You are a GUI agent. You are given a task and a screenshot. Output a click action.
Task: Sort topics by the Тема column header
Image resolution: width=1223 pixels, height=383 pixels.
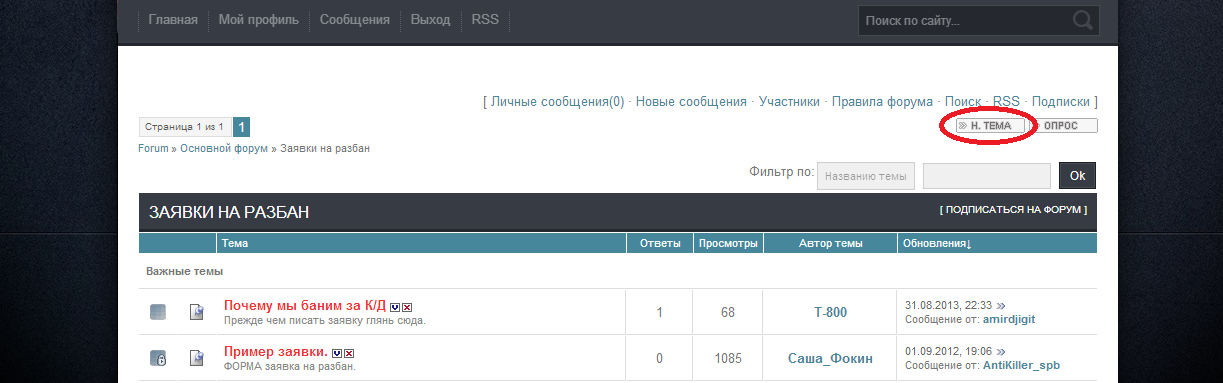click(x=235, y=243)
